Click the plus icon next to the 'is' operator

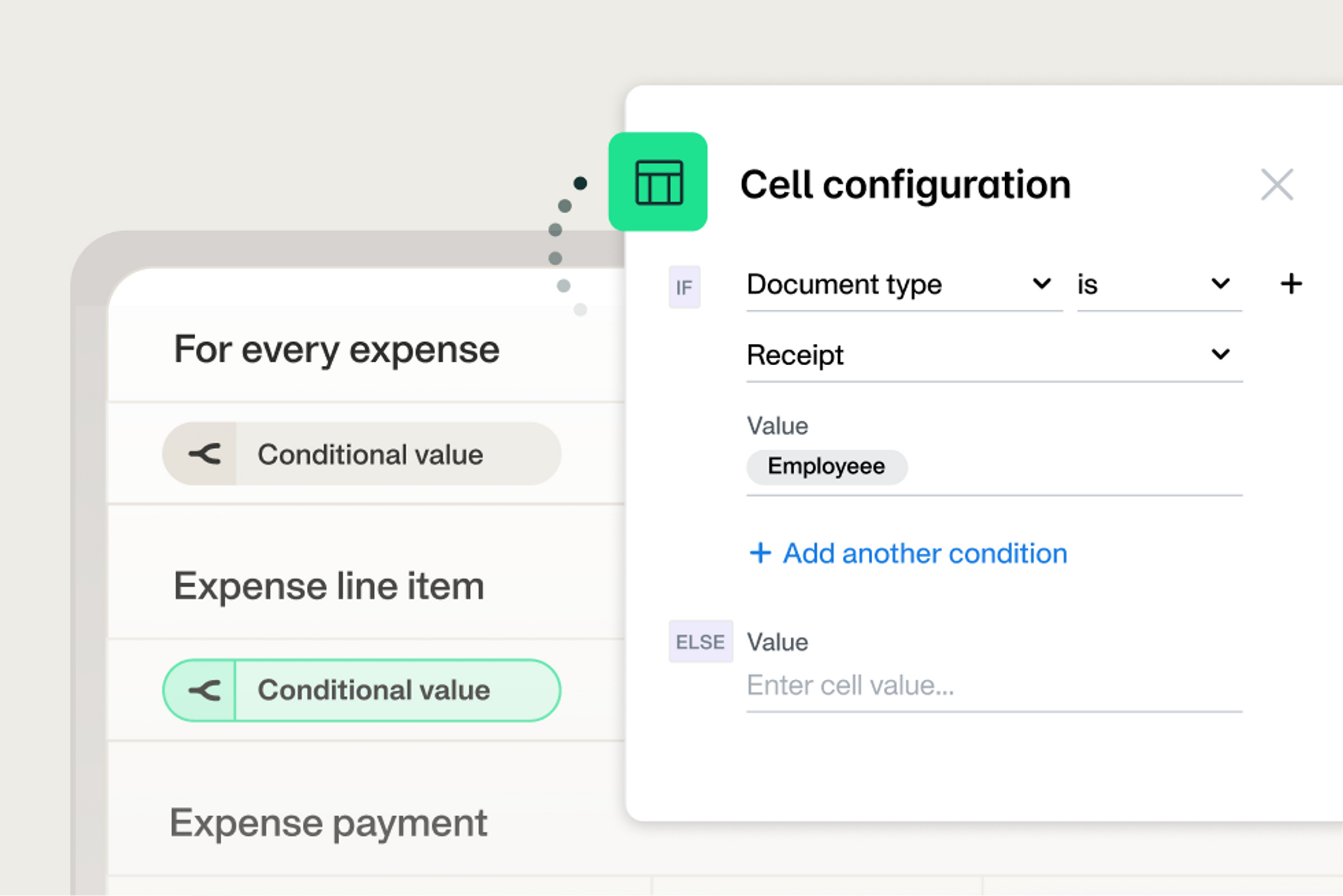(x=1291, y=284)
